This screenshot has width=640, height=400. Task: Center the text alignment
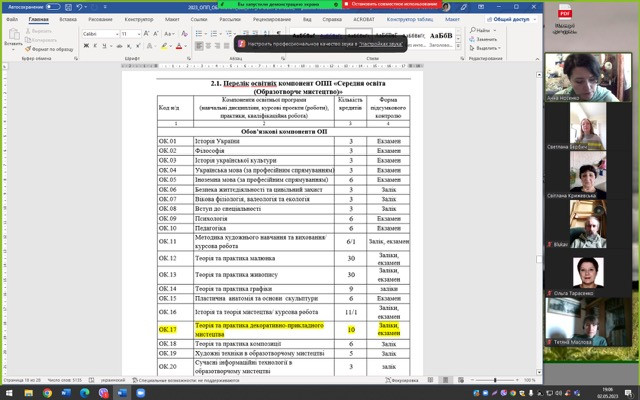[x=209, y=46]
